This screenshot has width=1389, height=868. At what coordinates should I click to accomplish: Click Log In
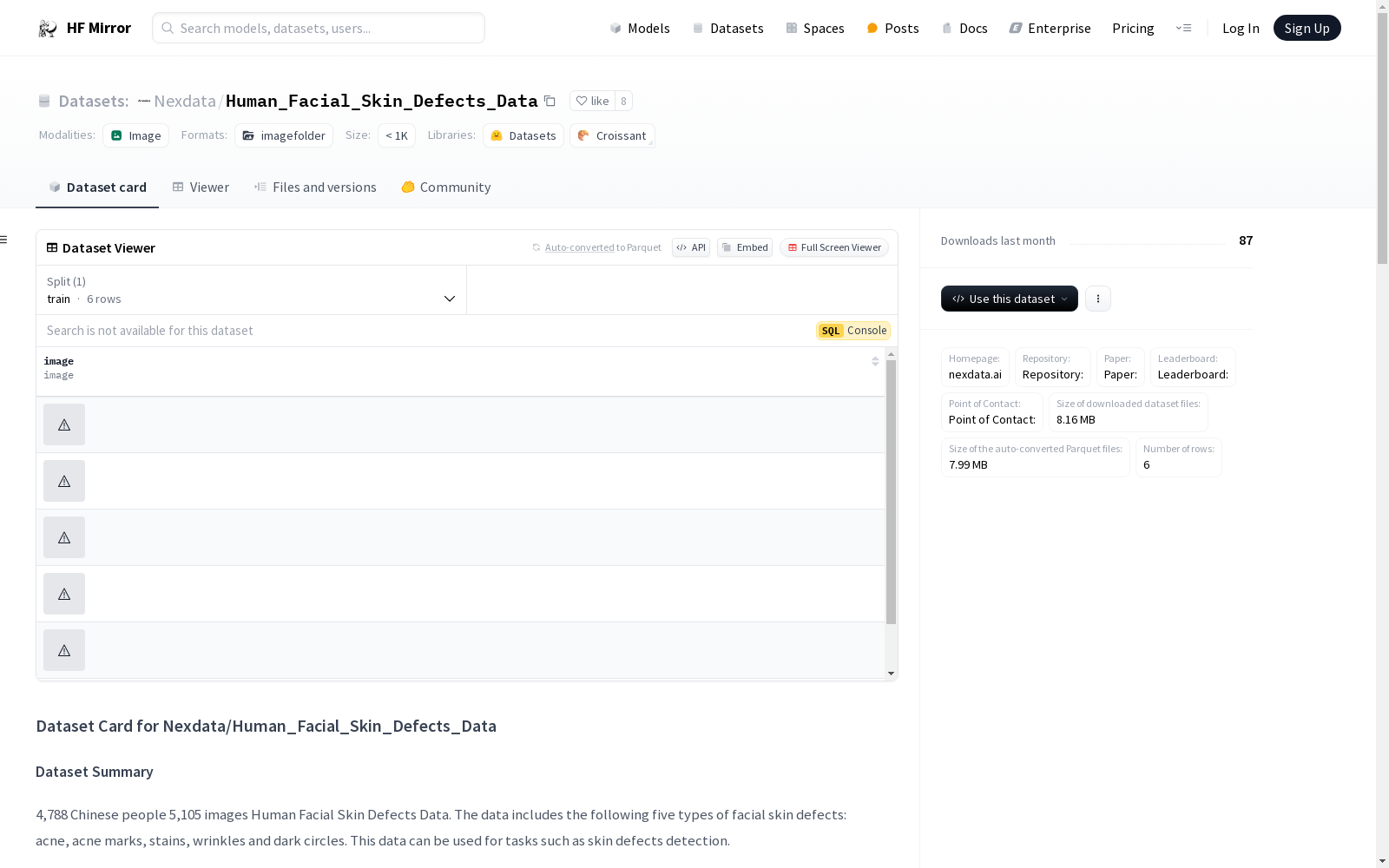1241,28
